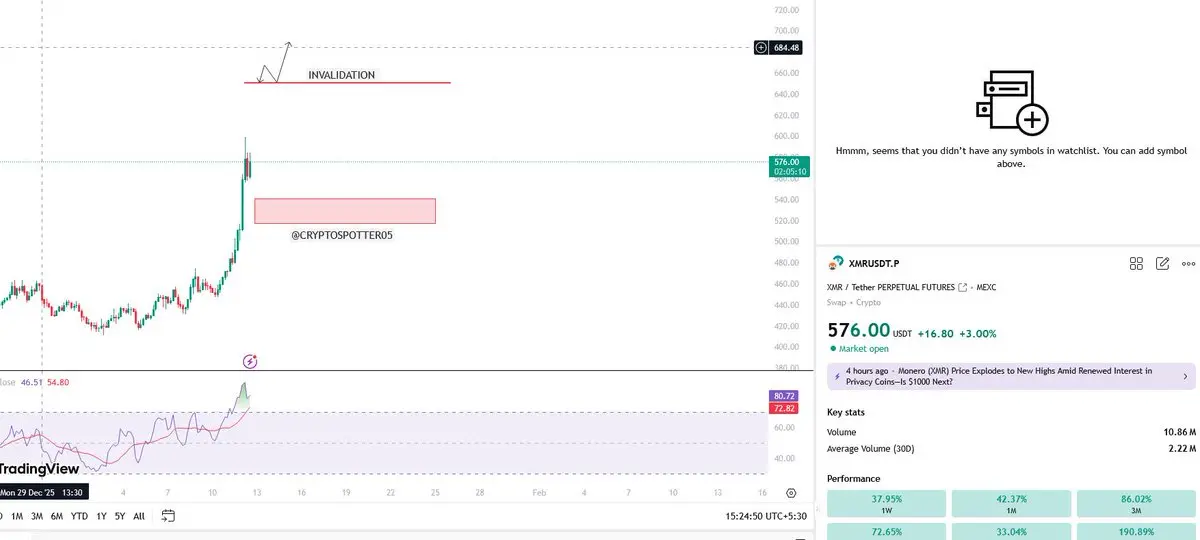Click the MEXC exchange label
The height and width of the screenshot is (540, 1200).
tap(985, 288)
